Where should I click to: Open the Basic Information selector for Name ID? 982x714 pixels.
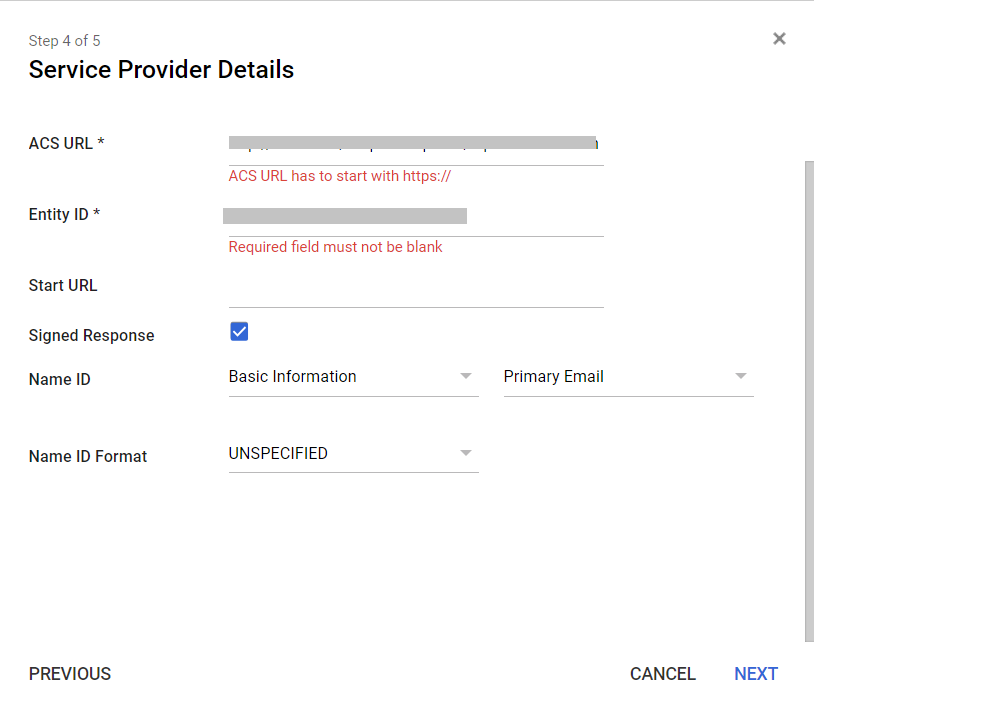pyautogui.click(x=340, y=376)
